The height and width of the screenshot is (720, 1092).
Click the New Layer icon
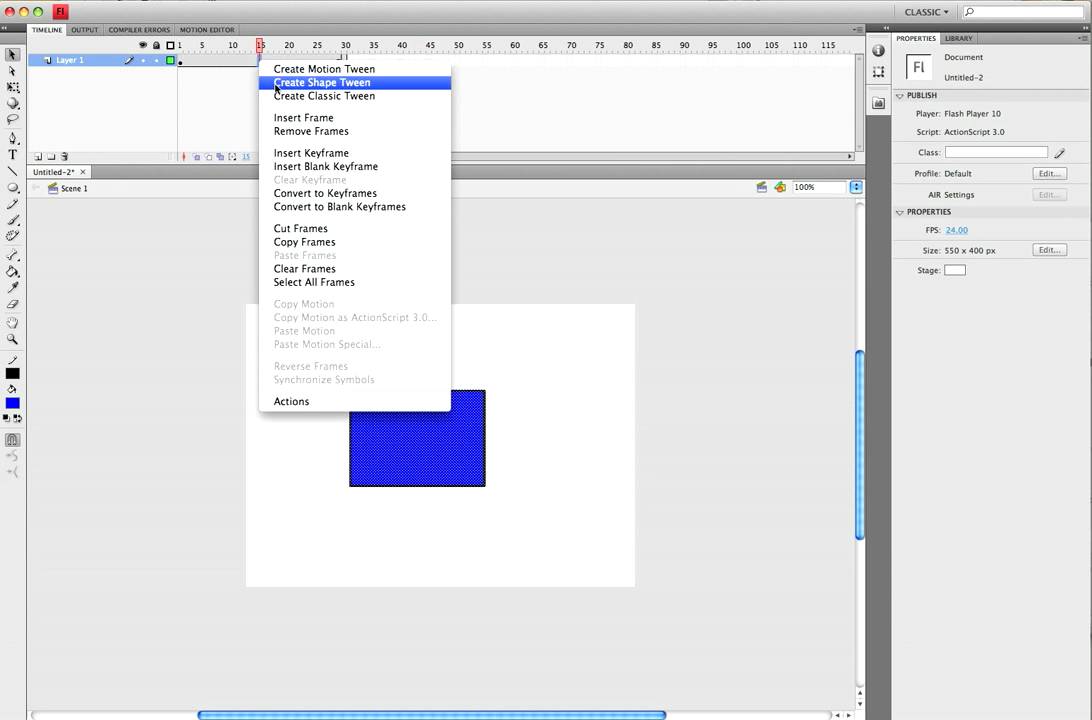click(x=38, y=157)
